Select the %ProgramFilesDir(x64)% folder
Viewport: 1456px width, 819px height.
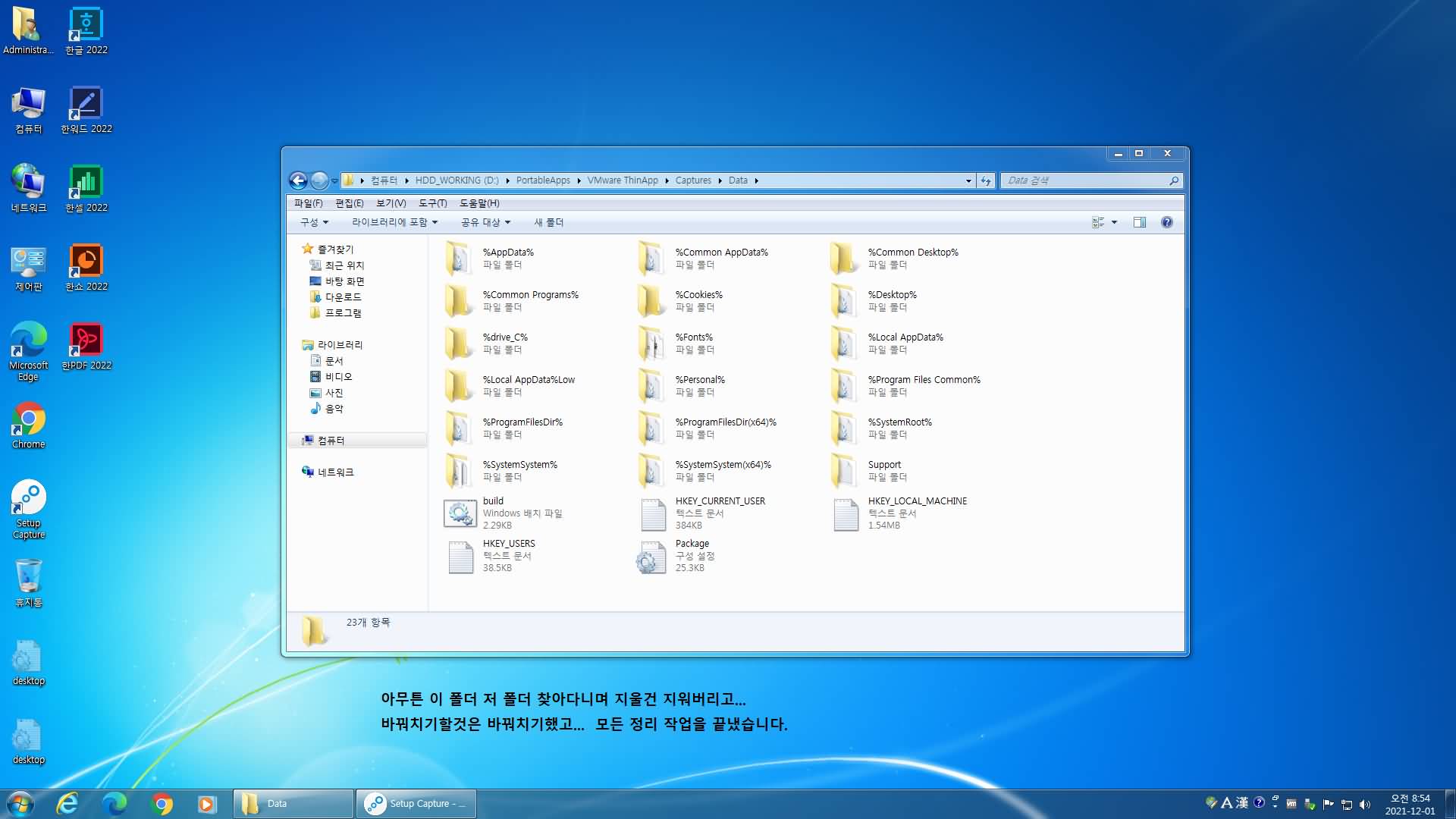(708, 428)
